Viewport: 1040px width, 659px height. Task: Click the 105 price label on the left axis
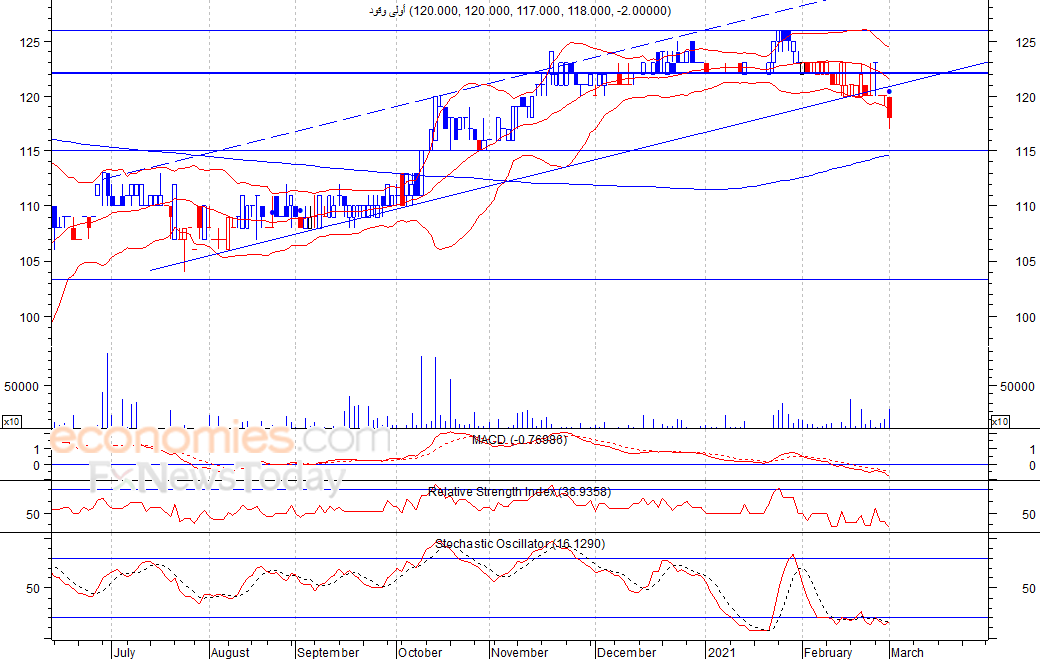30,262
